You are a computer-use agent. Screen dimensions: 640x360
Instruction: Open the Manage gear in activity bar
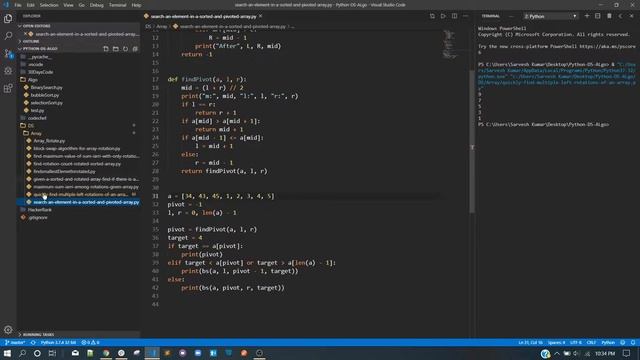8,329
